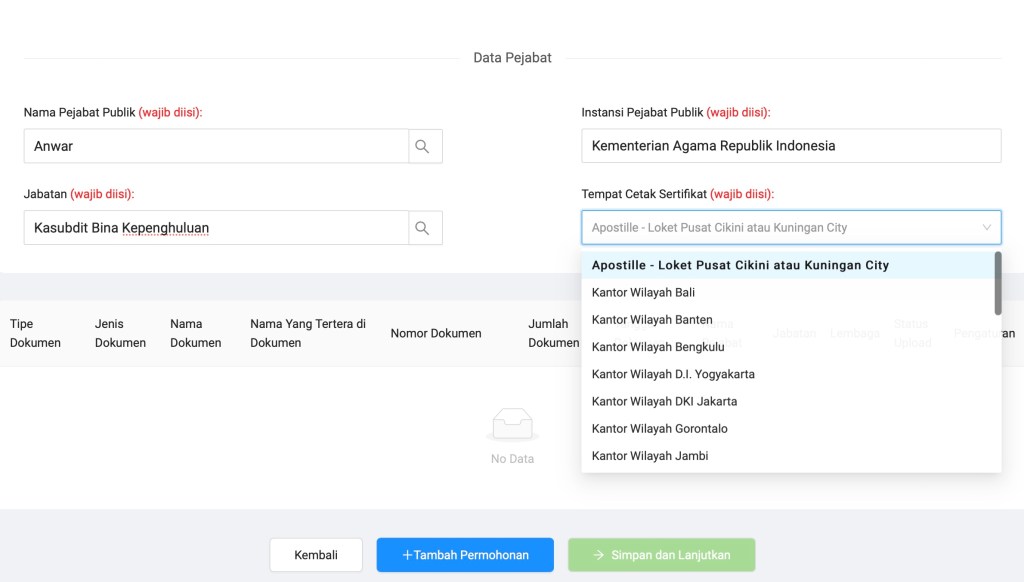Screen dimensions: 1024x582
Task: Click into the Jabatan text field
Action: (216, 228)
